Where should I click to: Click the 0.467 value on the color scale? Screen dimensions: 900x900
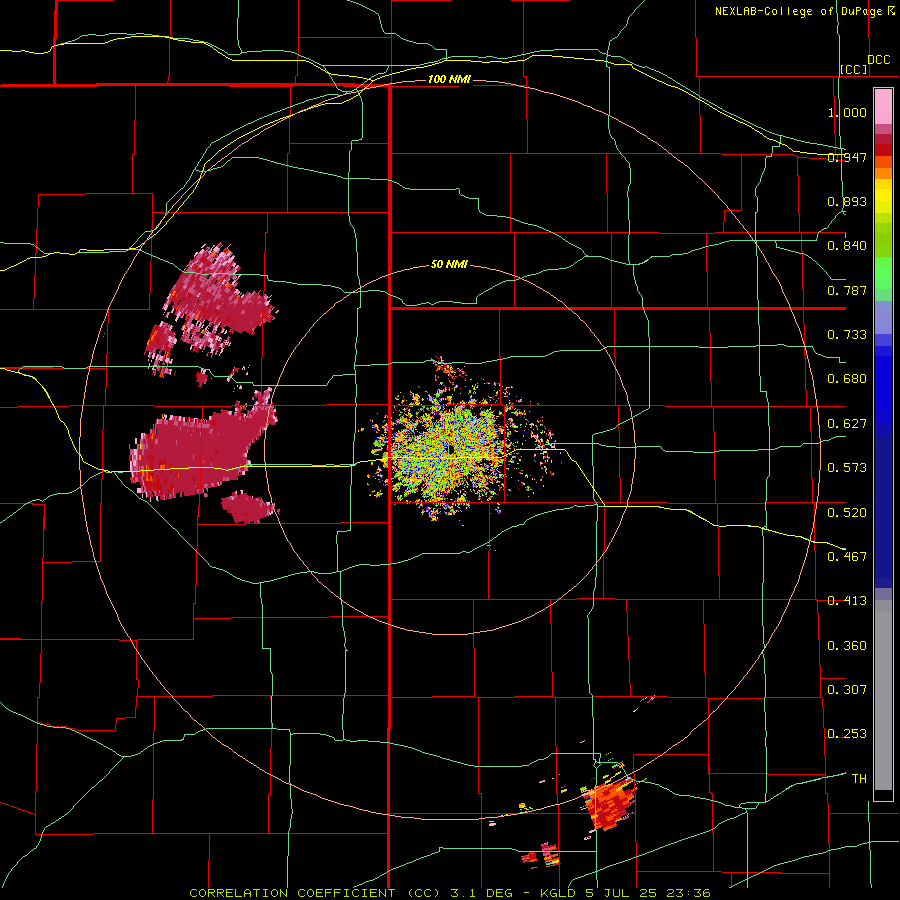(x=847, y=557)
